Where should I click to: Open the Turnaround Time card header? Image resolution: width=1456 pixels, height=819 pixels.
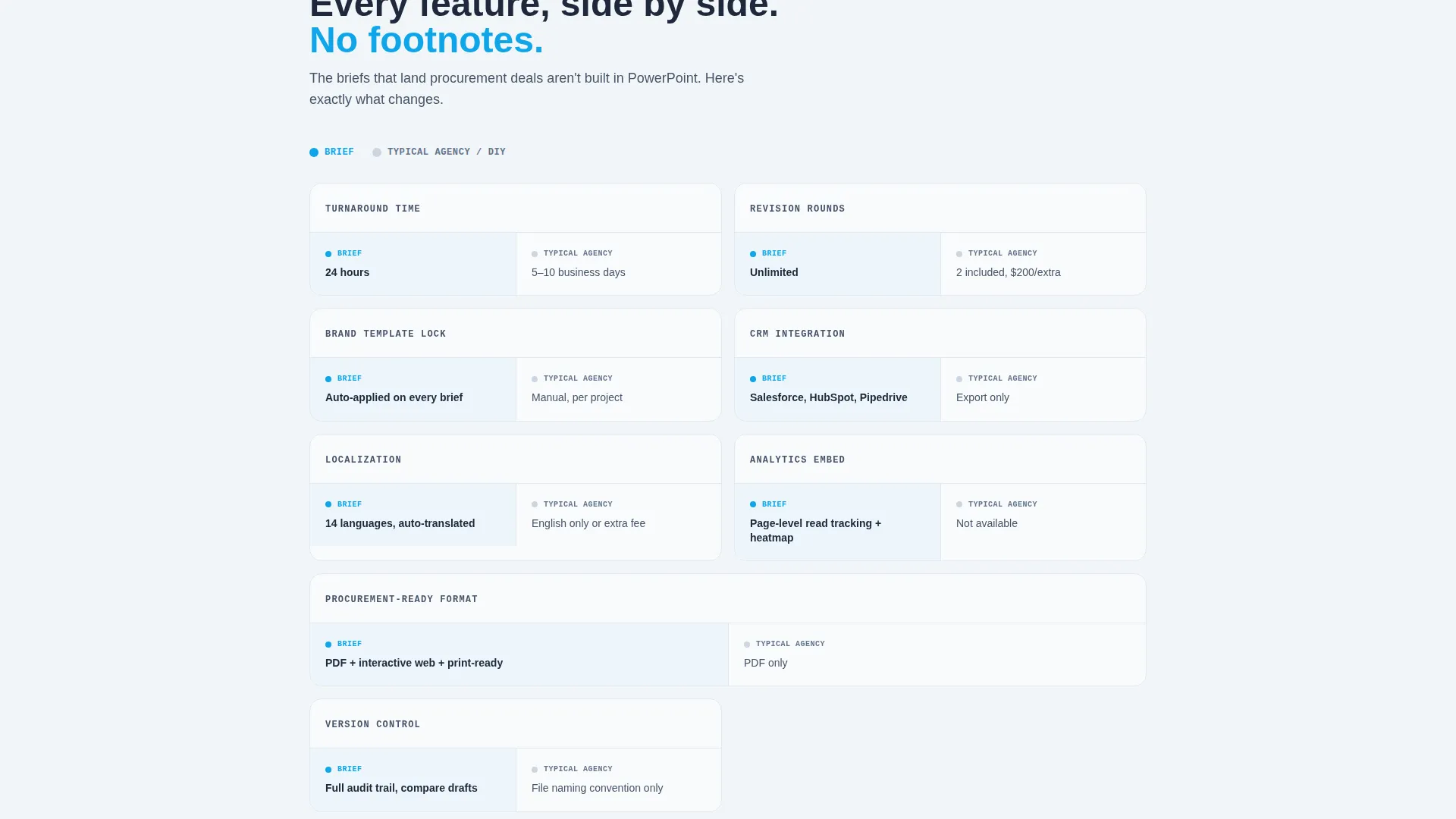516,209
